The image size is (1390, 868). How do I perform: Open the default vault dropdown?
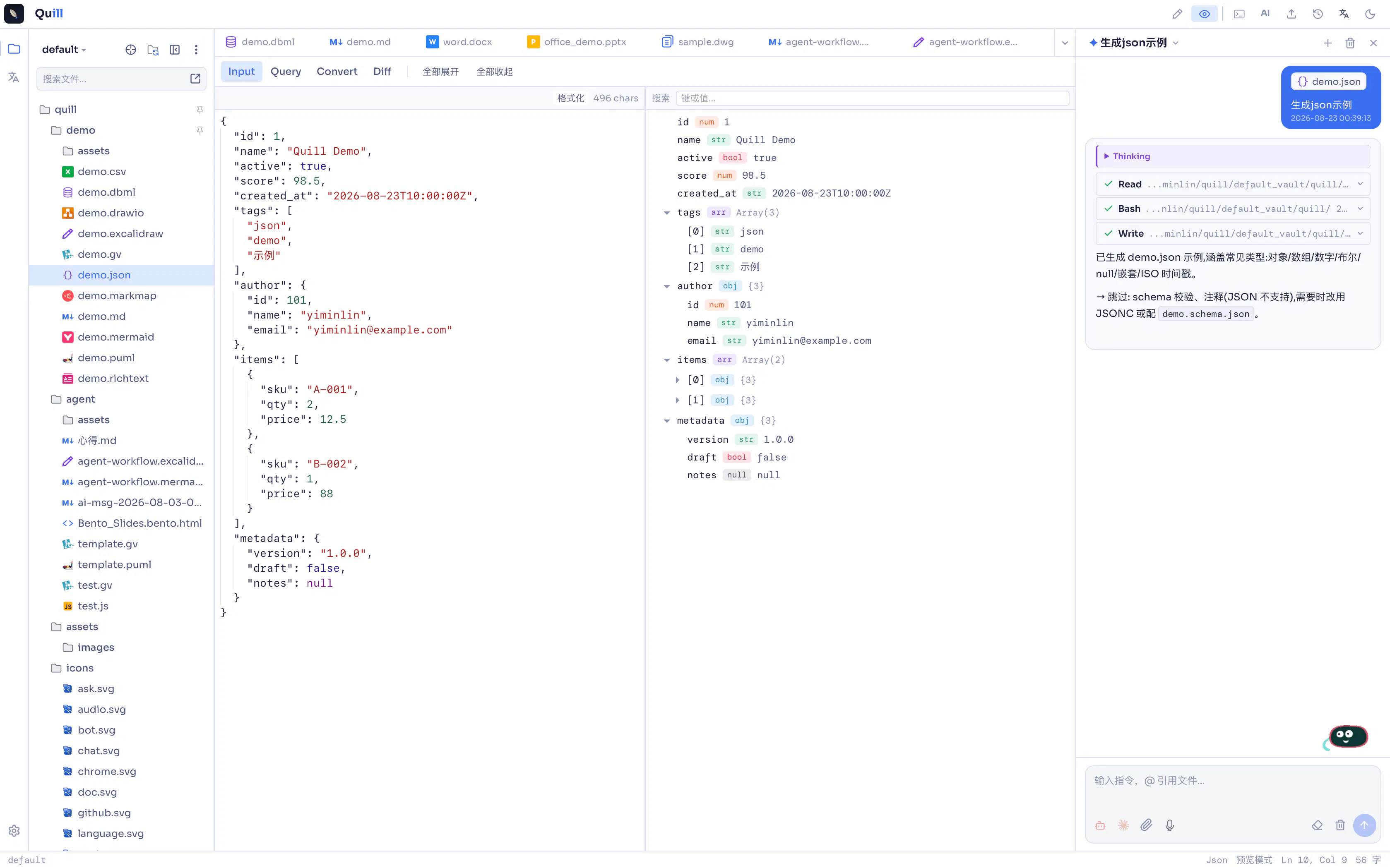[x=64, y=49]
